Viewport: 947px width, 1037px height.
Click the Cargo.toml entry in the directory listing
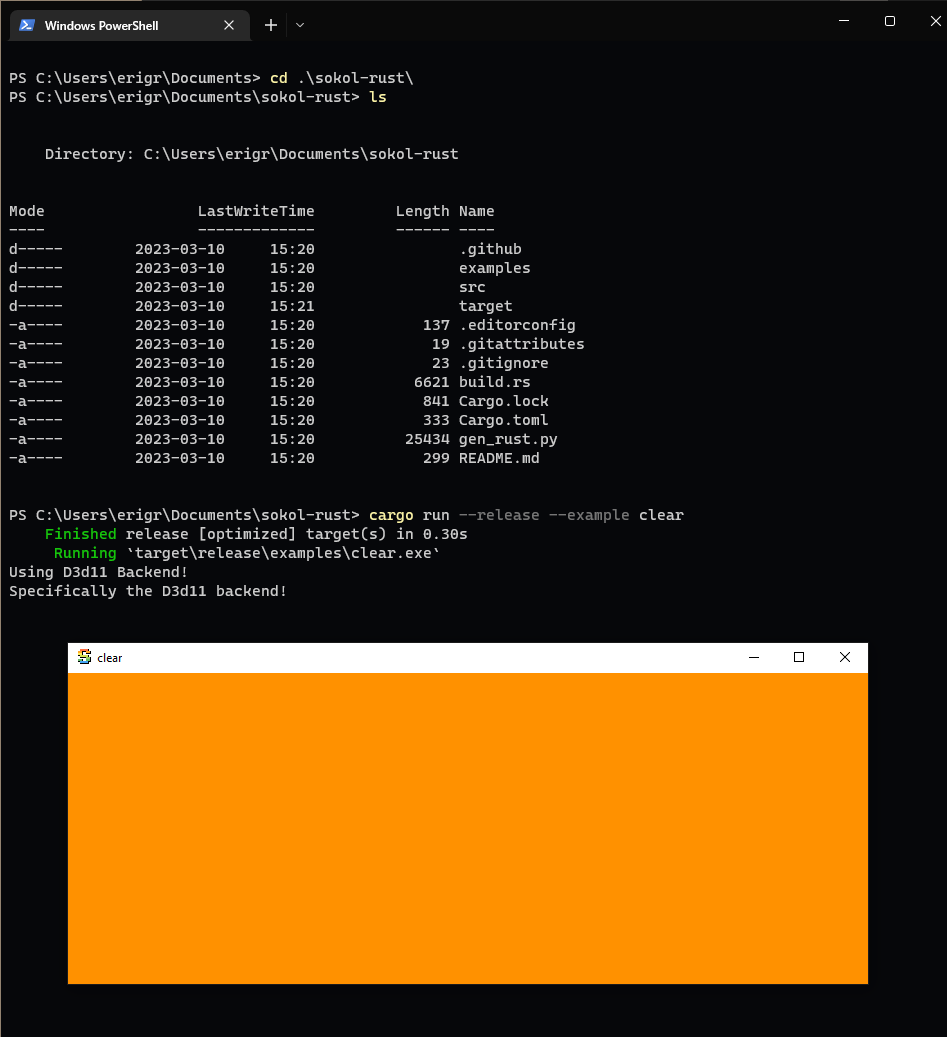[x=503, y=420]
